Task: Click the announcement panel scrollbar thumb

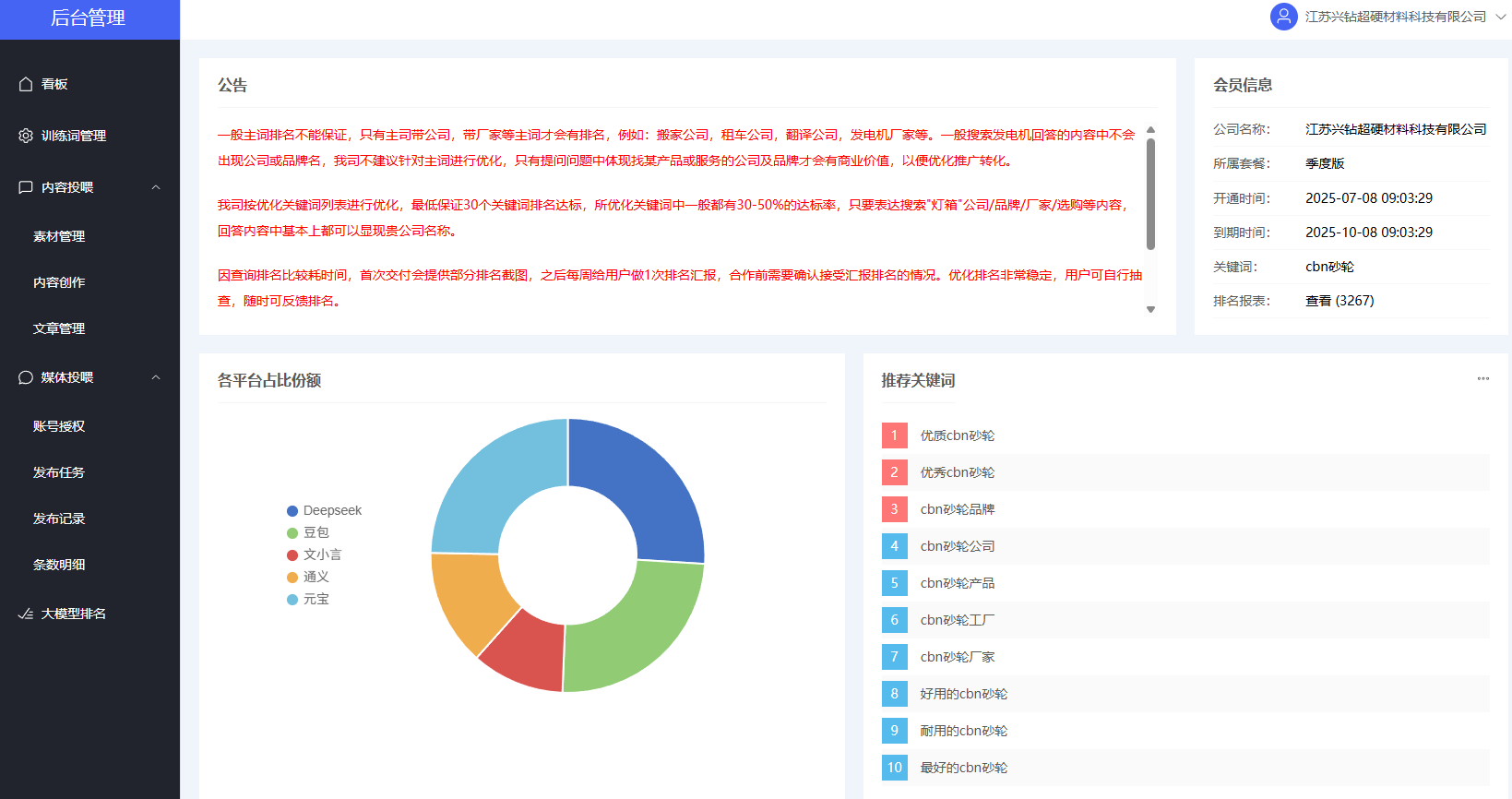Action: [x=1150, y=194]
